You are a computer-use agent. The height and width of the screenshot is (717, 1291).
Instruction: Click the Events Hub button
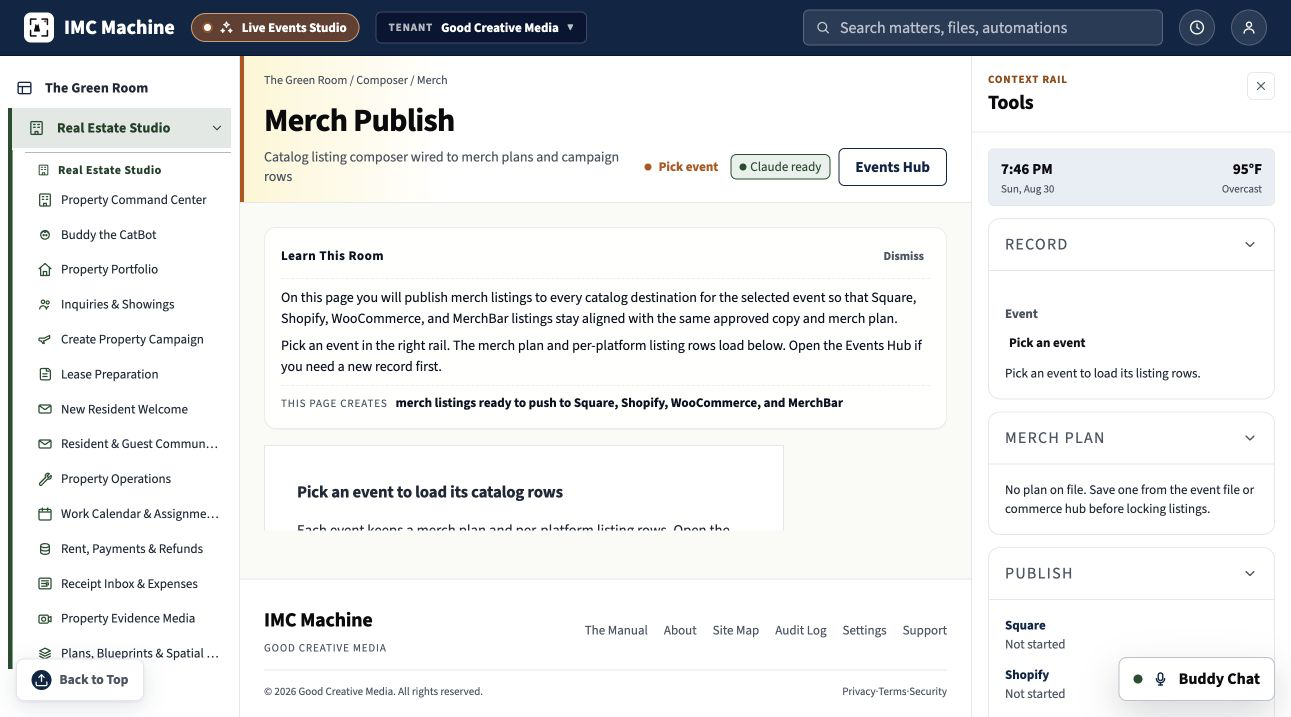pos(893,167)
